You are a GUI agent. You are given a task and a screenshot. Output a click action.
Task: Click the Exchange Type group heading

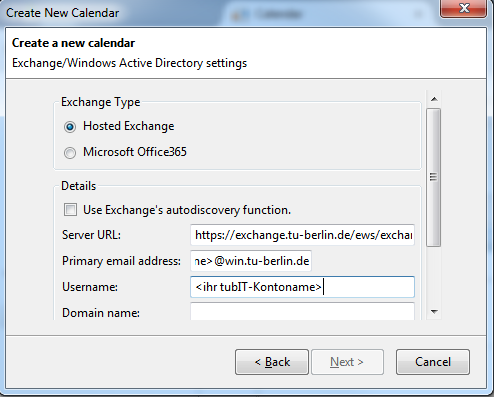(x=100, y=102)
